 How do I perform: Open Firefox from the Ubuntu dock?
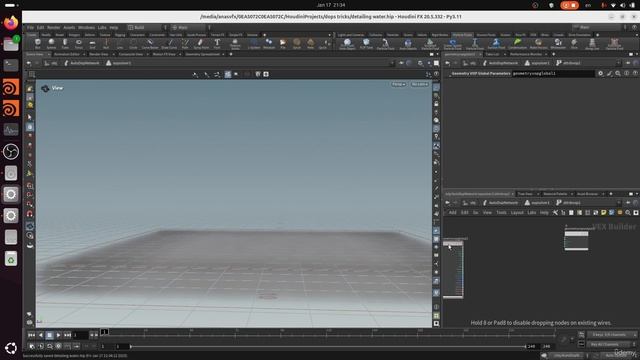[11, 22]
